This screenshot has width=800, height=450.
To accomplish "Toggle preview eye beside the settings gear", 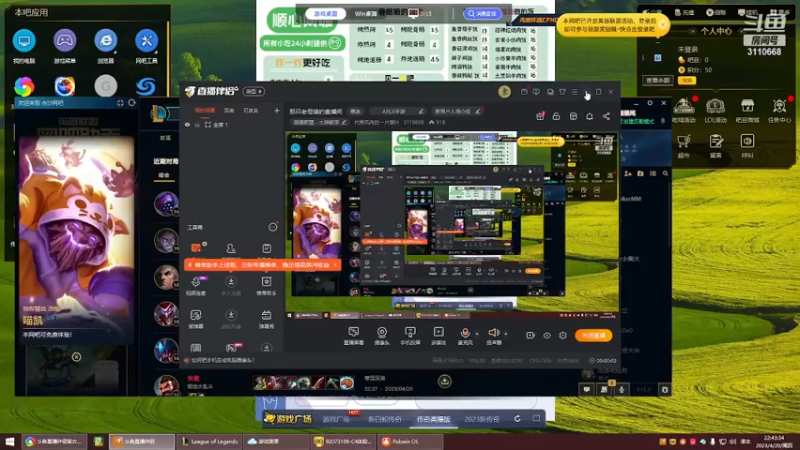I will pyautogui.click(x=547, y=335).
